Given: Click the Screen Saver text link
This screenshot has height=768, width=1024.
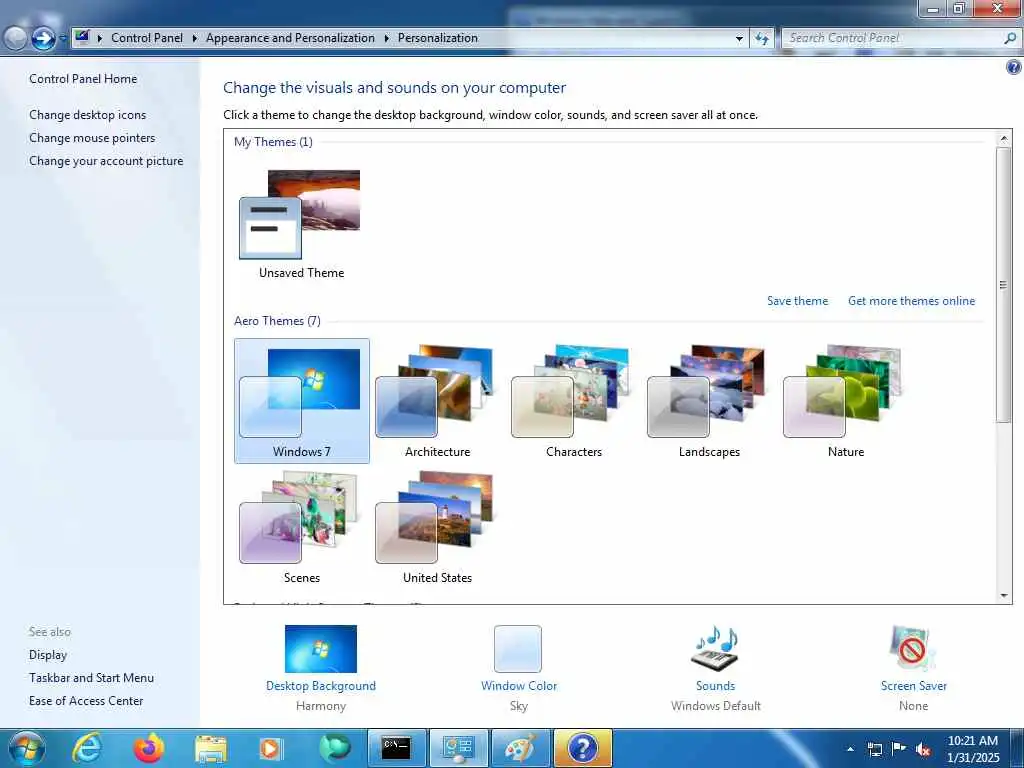Looking at the screenshot, I should (913, 686).
